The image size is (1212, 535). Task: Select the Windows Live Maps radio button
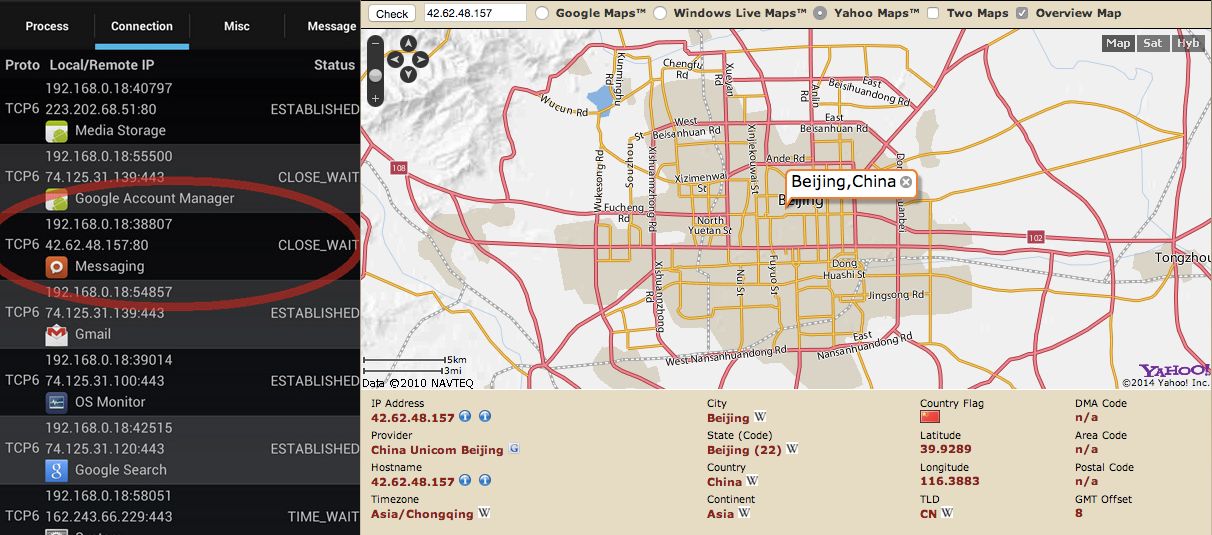(660, 14)
